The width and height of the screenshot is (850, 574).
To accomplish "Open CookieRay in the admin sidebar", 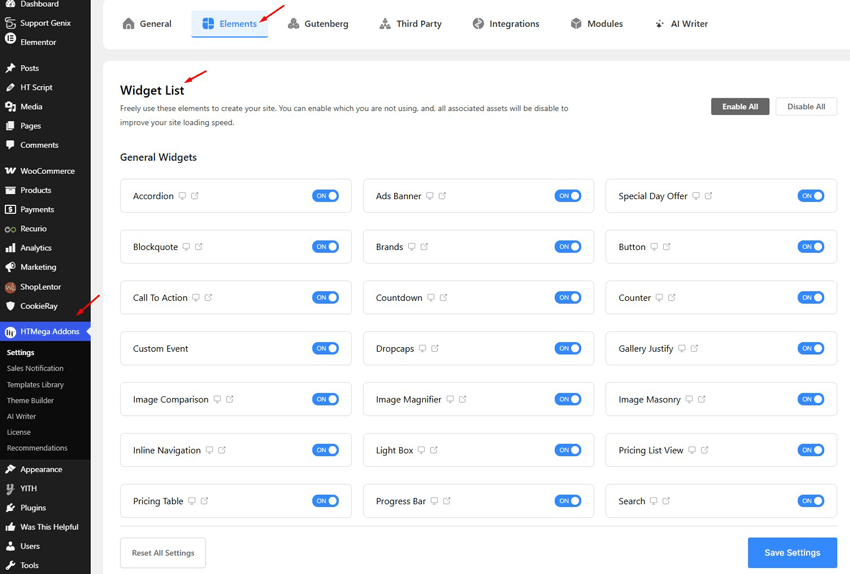I will [x=45, y=306].
